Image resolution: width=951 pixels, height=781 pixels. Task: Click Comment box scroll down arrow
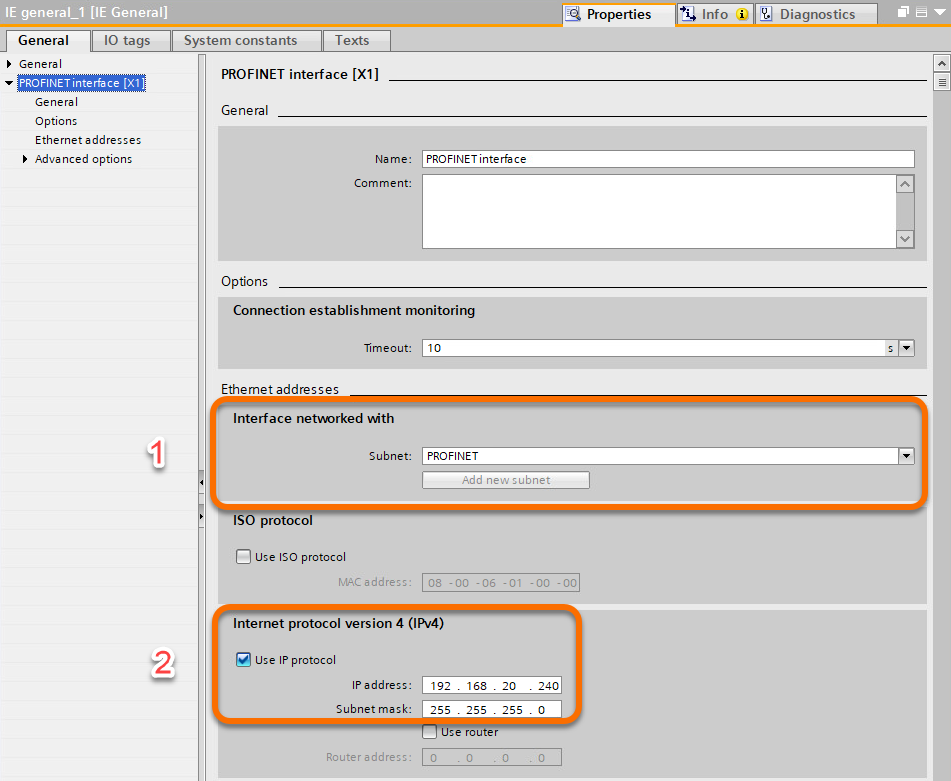[905, 239]
